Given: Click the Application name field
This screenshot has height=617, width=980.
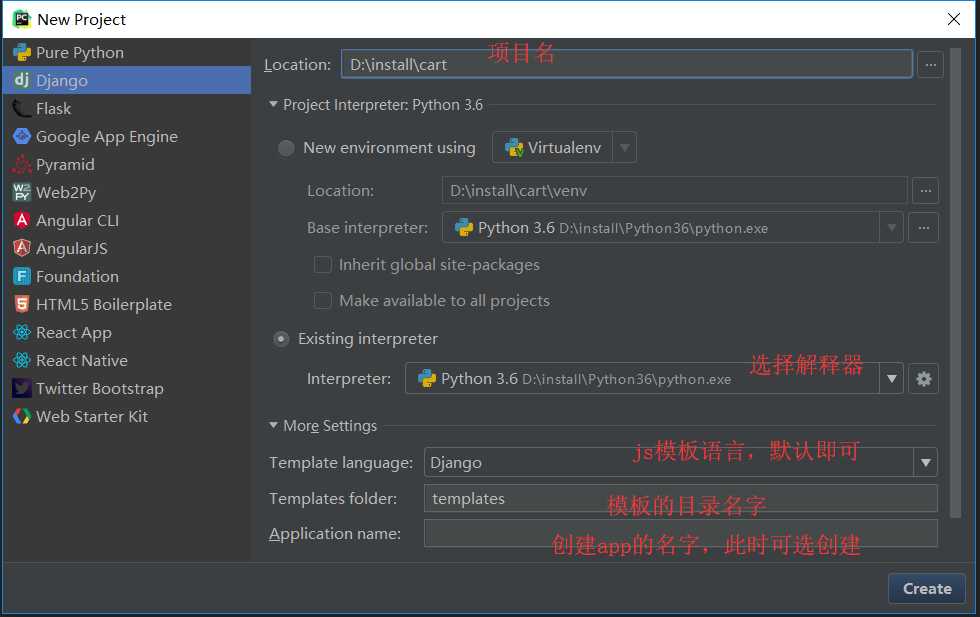Looking at the screenshot, I should coord(681,533).
